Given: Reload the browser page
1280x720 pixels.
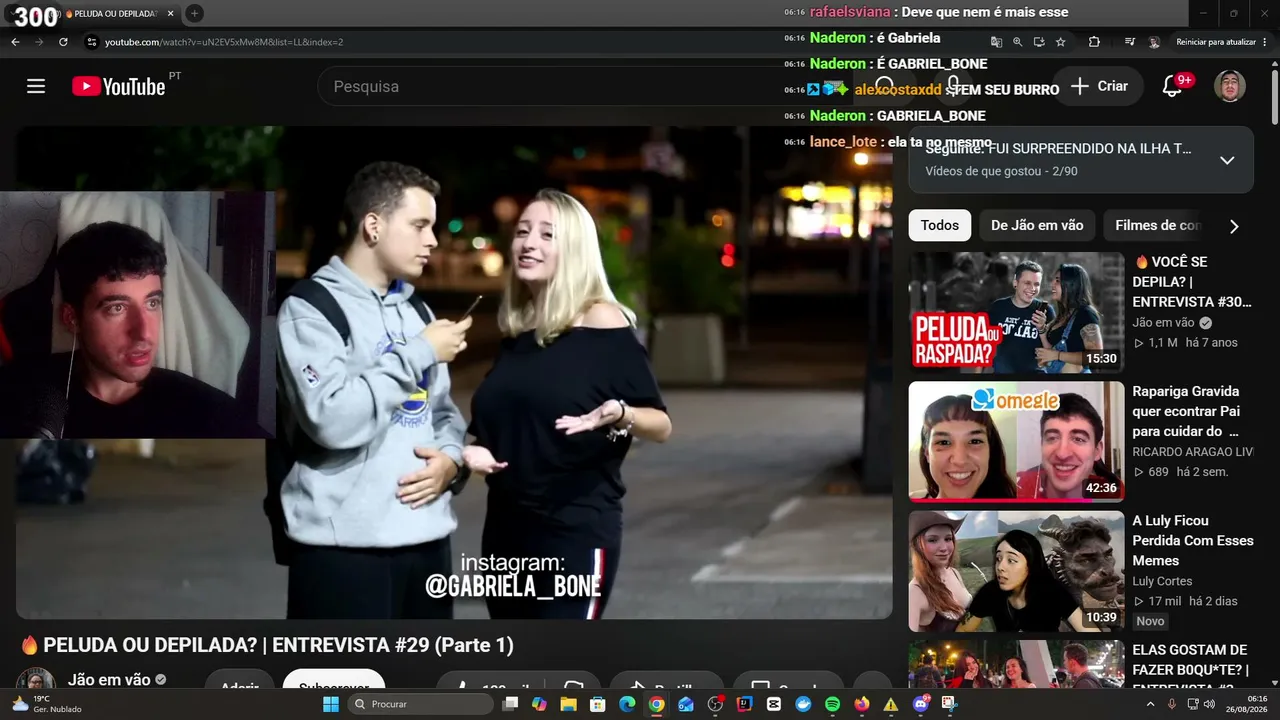Looking at the screenshot, I should (63, 42).
